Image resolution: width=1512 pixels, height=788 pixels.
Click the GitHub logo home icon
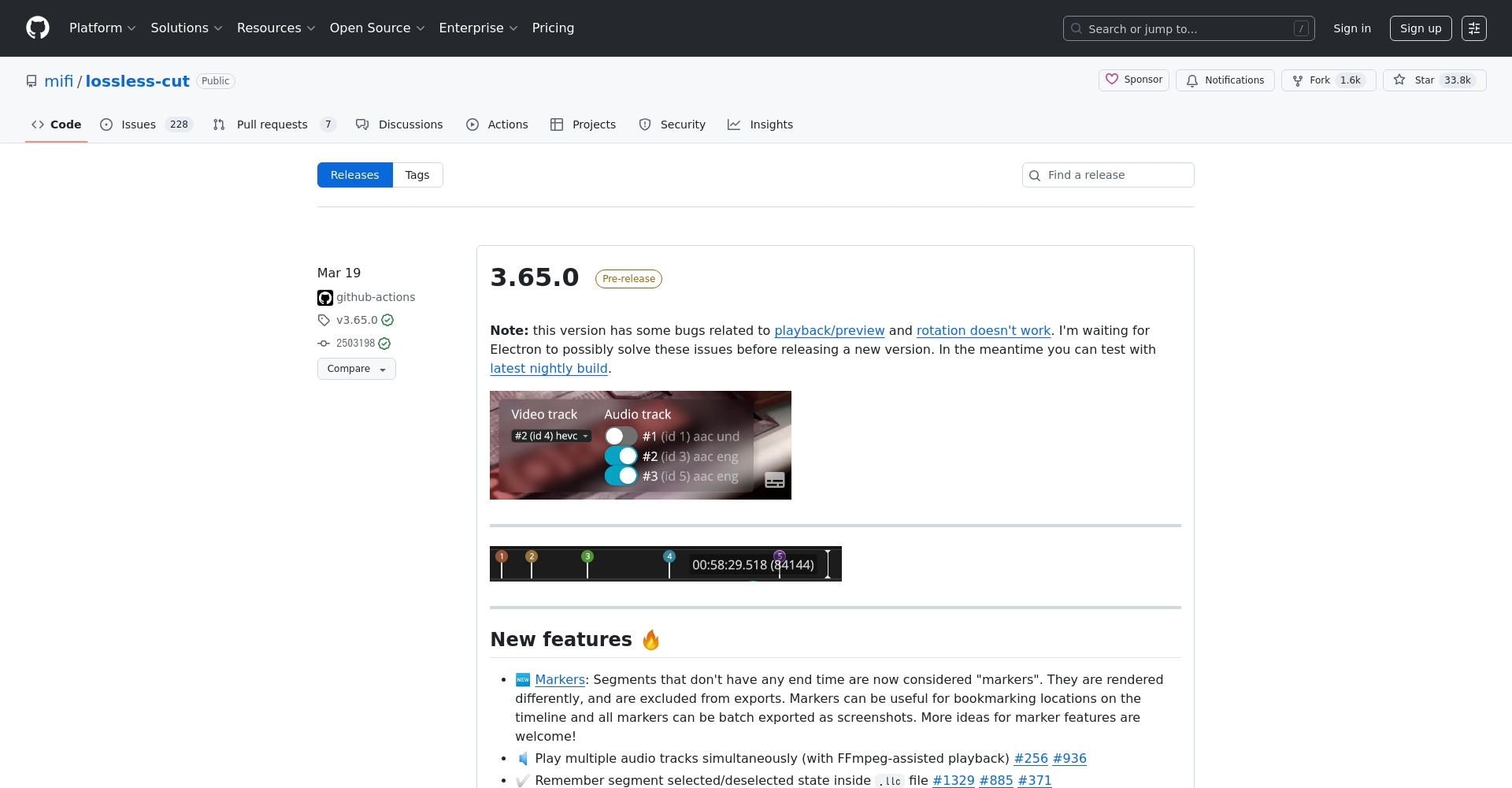(x=37, y=28)
